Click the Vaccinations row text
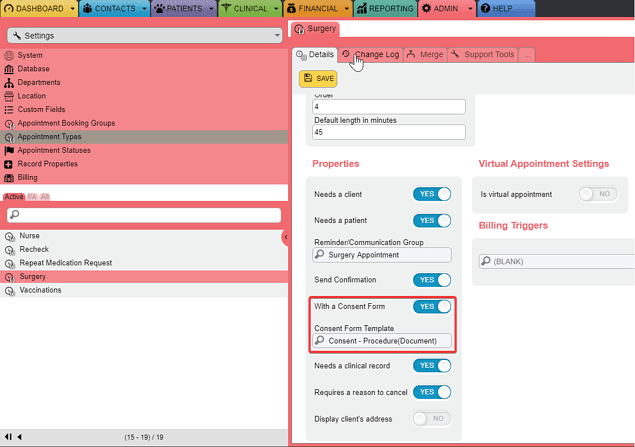 click(x=40, y=290)
